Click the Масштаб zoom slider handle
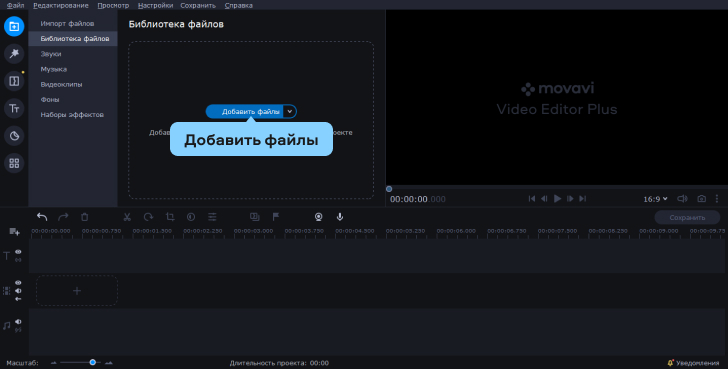 [92, 362]
